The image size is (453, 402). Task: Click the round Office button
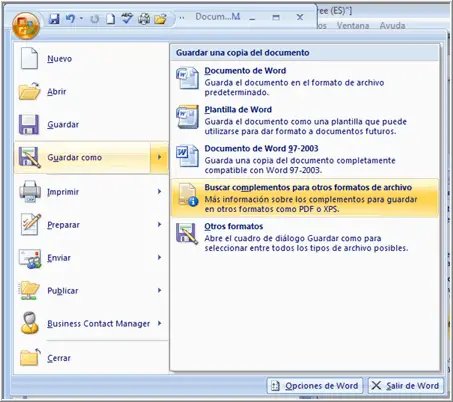[x=26, y=25]
